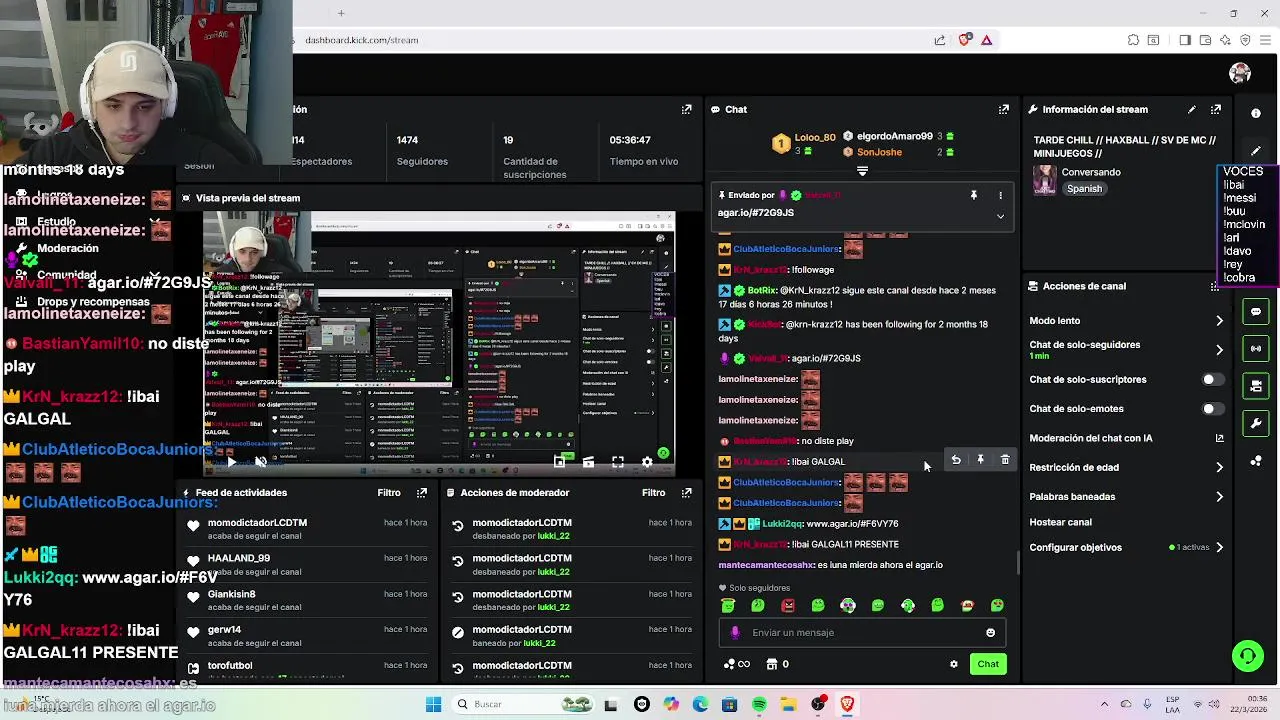The image size is (1280, 720).
Task: Open chat settings gear
Action: [953, 664]
